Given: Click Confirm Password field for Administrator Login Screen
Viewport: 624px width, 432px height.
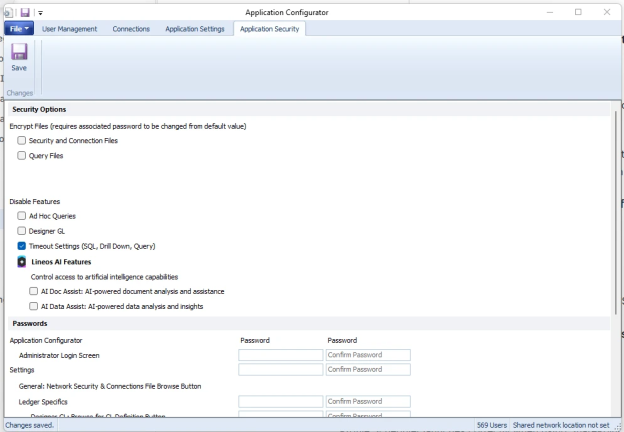Looking at the screenshot, I should [368, 355].
